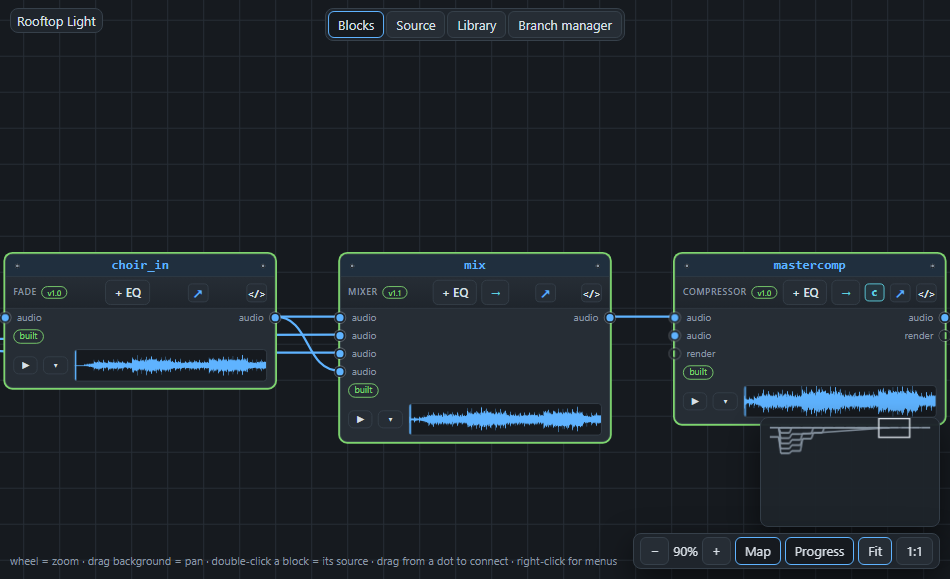The width and height of the screenshot is (950, 579).
Task: Click the built status badge on choir_in
Action: [28, 336]
